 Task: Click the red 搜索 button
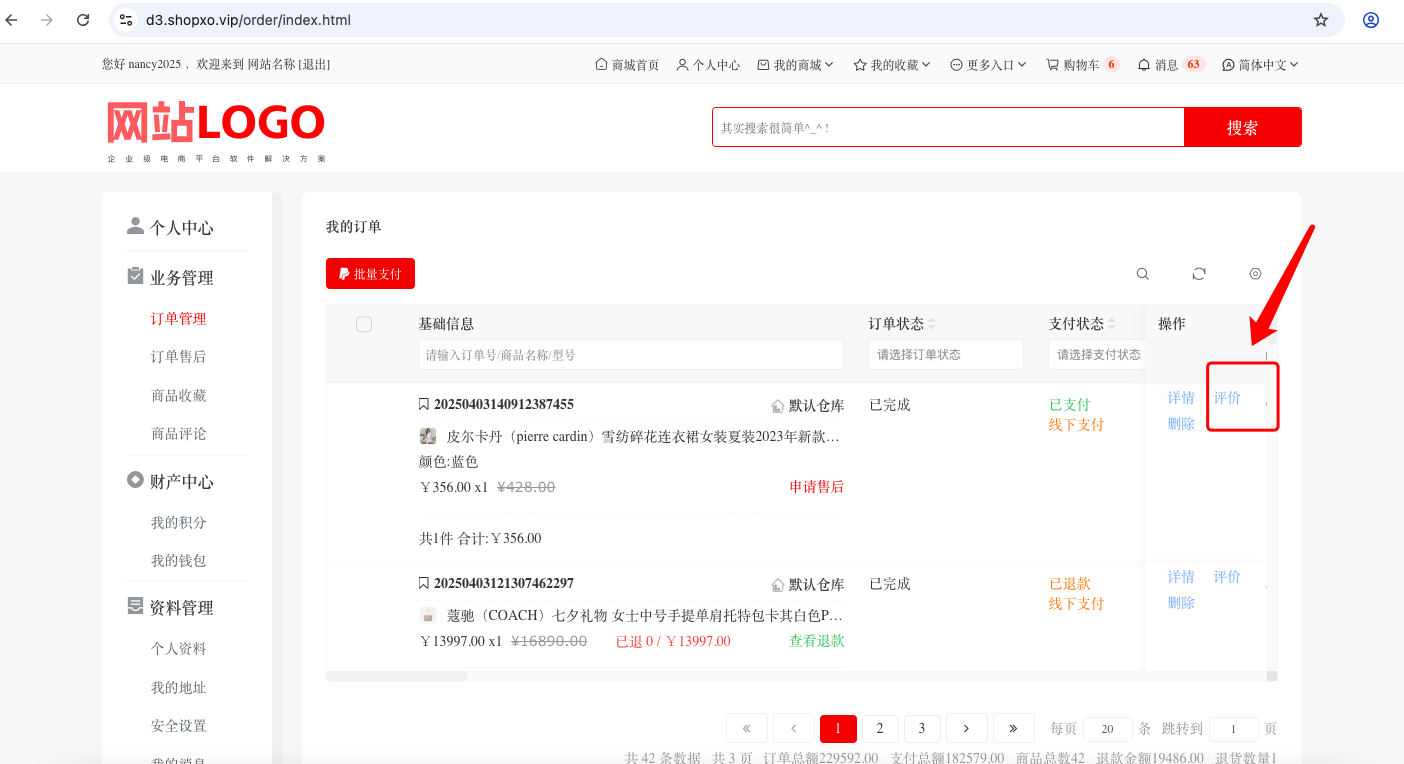(1243, 127)
